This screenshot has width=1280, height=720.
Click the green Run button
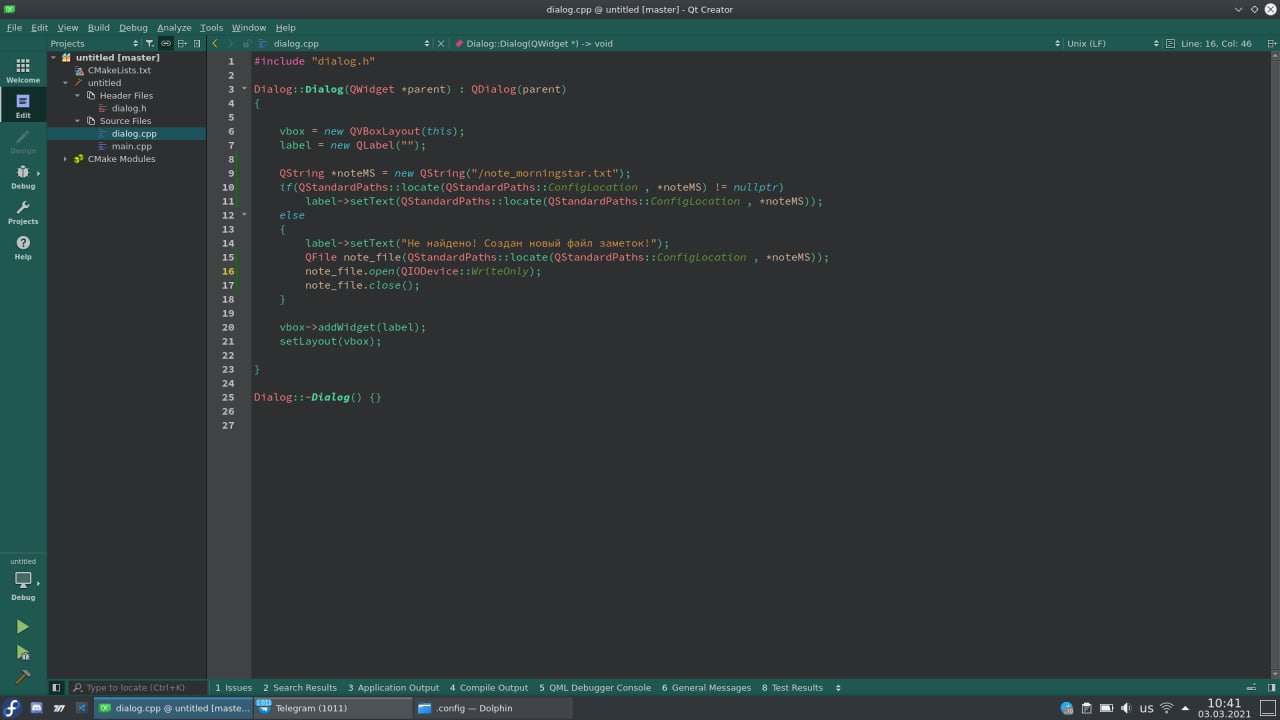point(22,627)
